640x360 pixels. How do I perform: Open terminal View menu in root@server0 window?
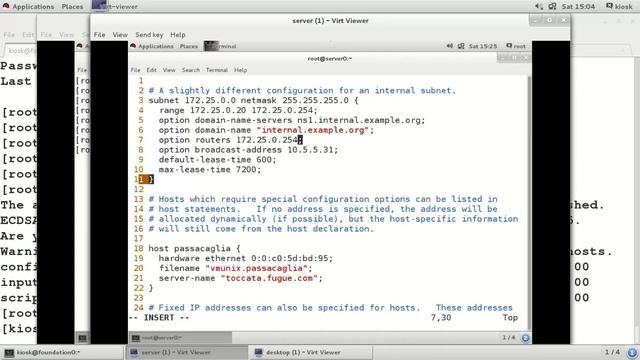point(169,70)
